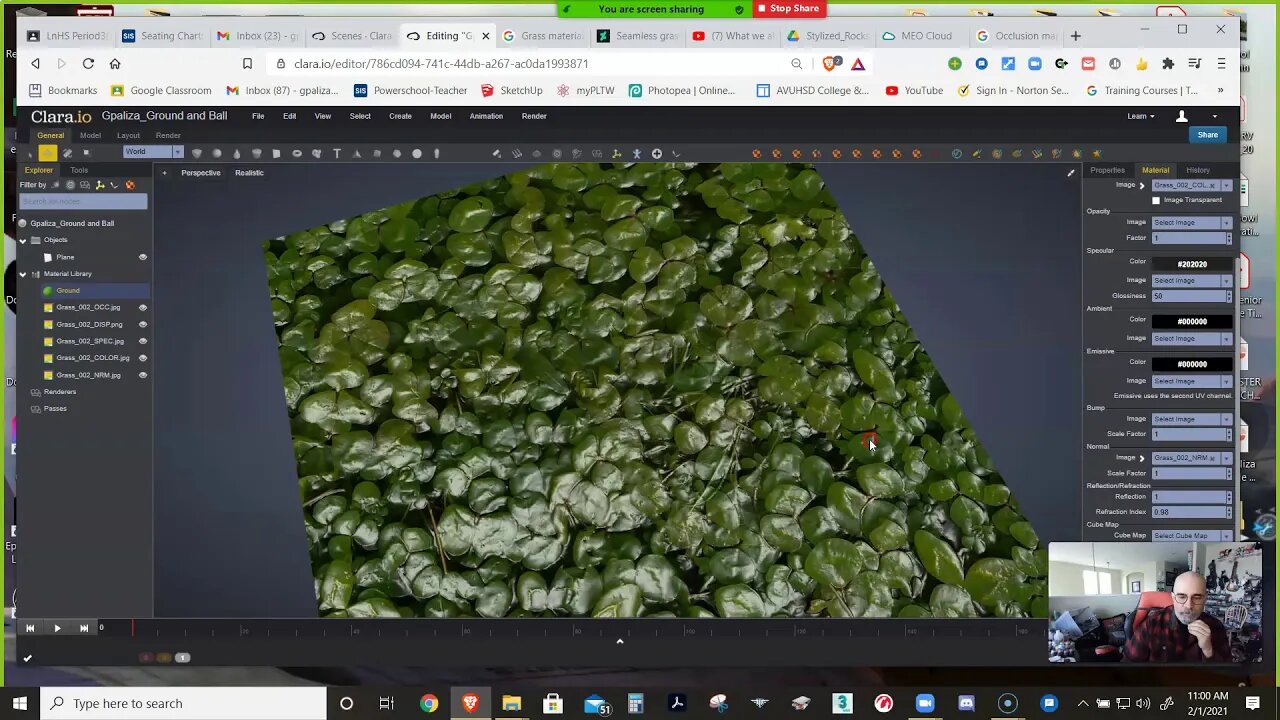
Task: Click the first orange checkered material toolbar icon
Action: click(x=756, y=153)
